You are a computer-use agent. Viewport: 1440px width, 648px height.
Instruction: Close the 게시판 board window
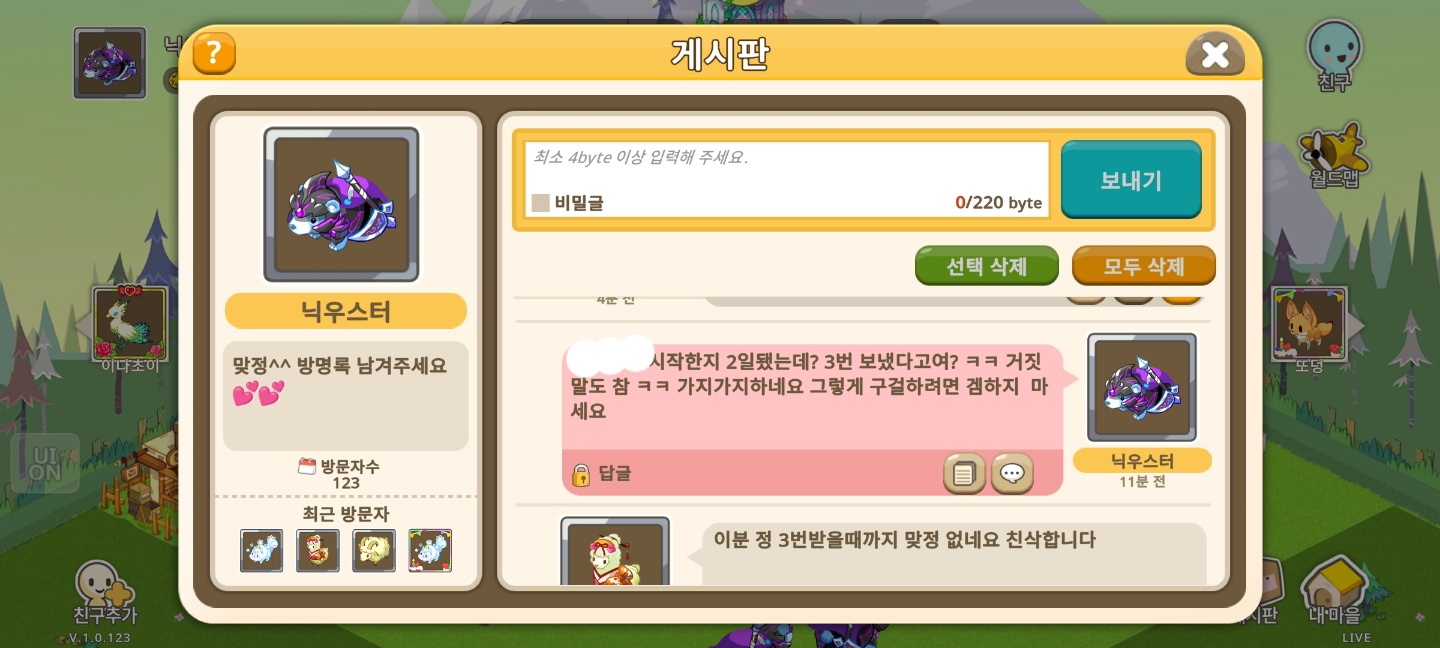(1215, 54)
